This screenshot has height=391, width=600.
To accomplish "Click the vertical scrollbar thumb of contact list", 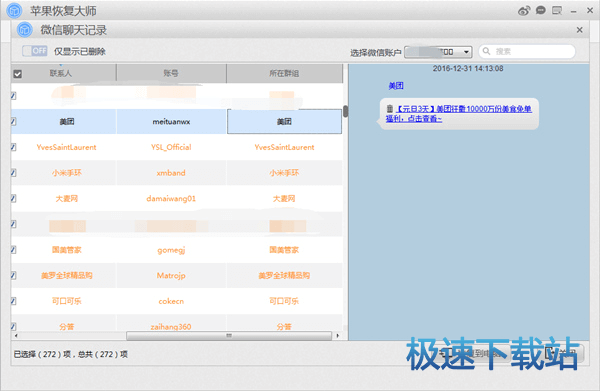I will click(x=346, y=111).
